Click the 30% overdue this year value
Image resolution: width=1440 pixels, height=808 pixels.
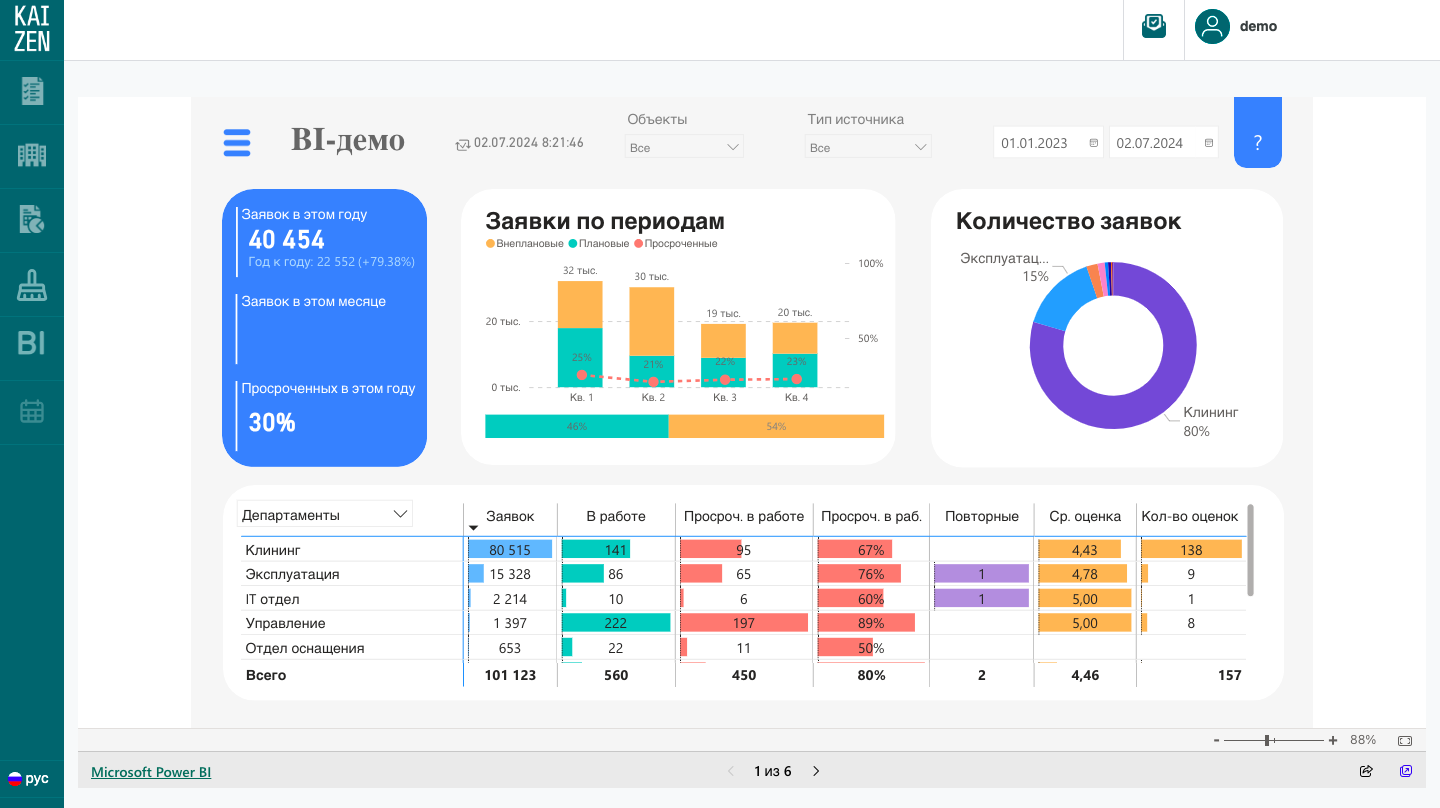[272, 423]
